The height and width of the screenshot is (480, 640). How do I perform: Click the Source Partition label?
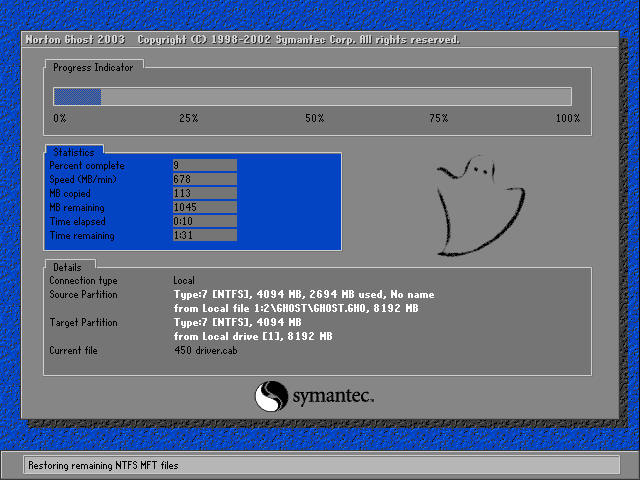click(83, 294)
